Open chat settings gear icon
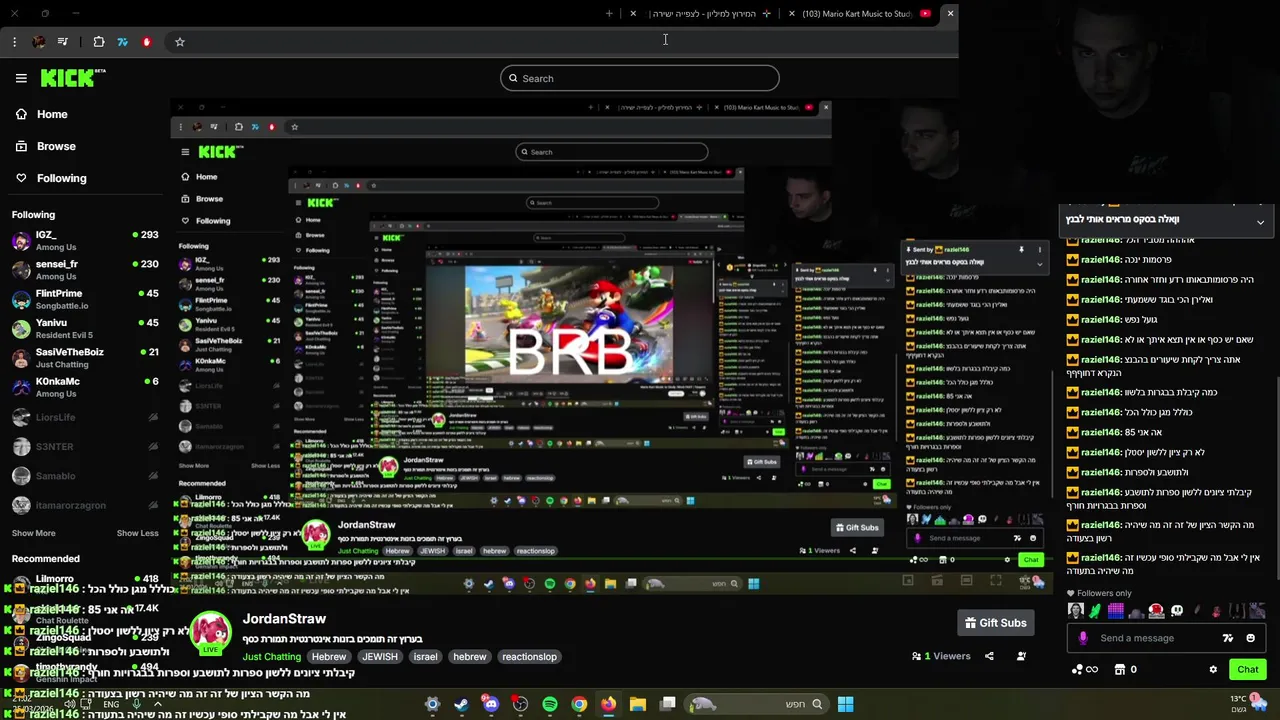 1213,669
